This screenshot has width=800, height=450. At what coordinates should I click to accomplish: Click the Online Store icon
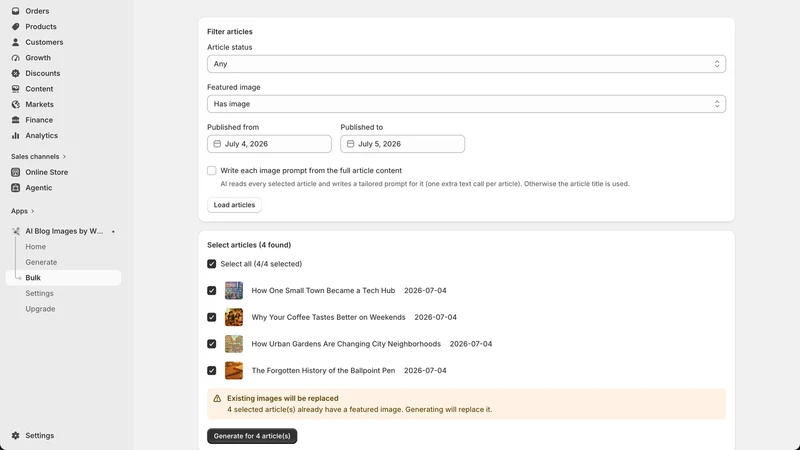(15, 172)
